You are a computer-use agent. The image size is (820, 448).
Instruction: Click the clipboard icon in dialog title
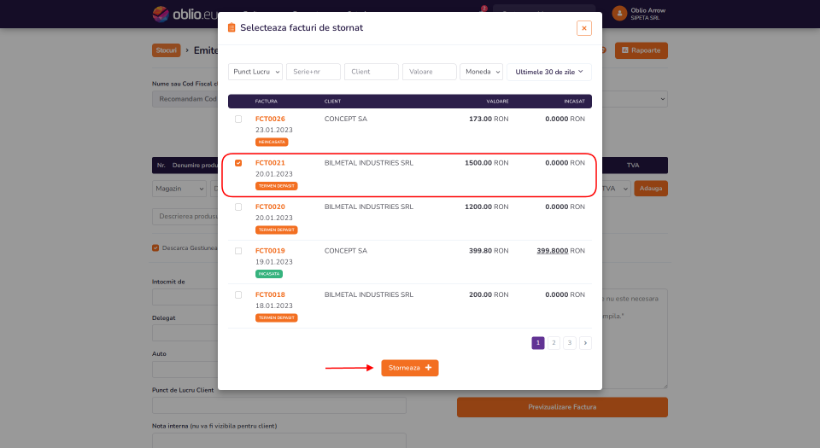(231, 28)
